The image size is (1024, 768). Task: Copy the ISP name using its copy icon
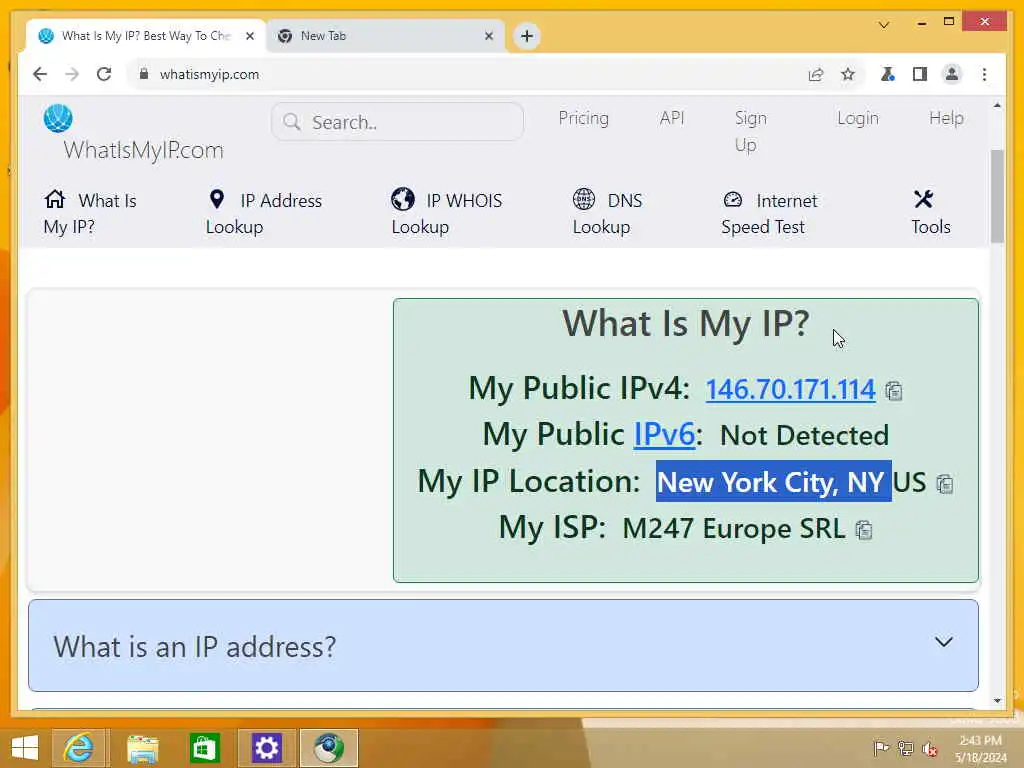[x=863, y=530]
